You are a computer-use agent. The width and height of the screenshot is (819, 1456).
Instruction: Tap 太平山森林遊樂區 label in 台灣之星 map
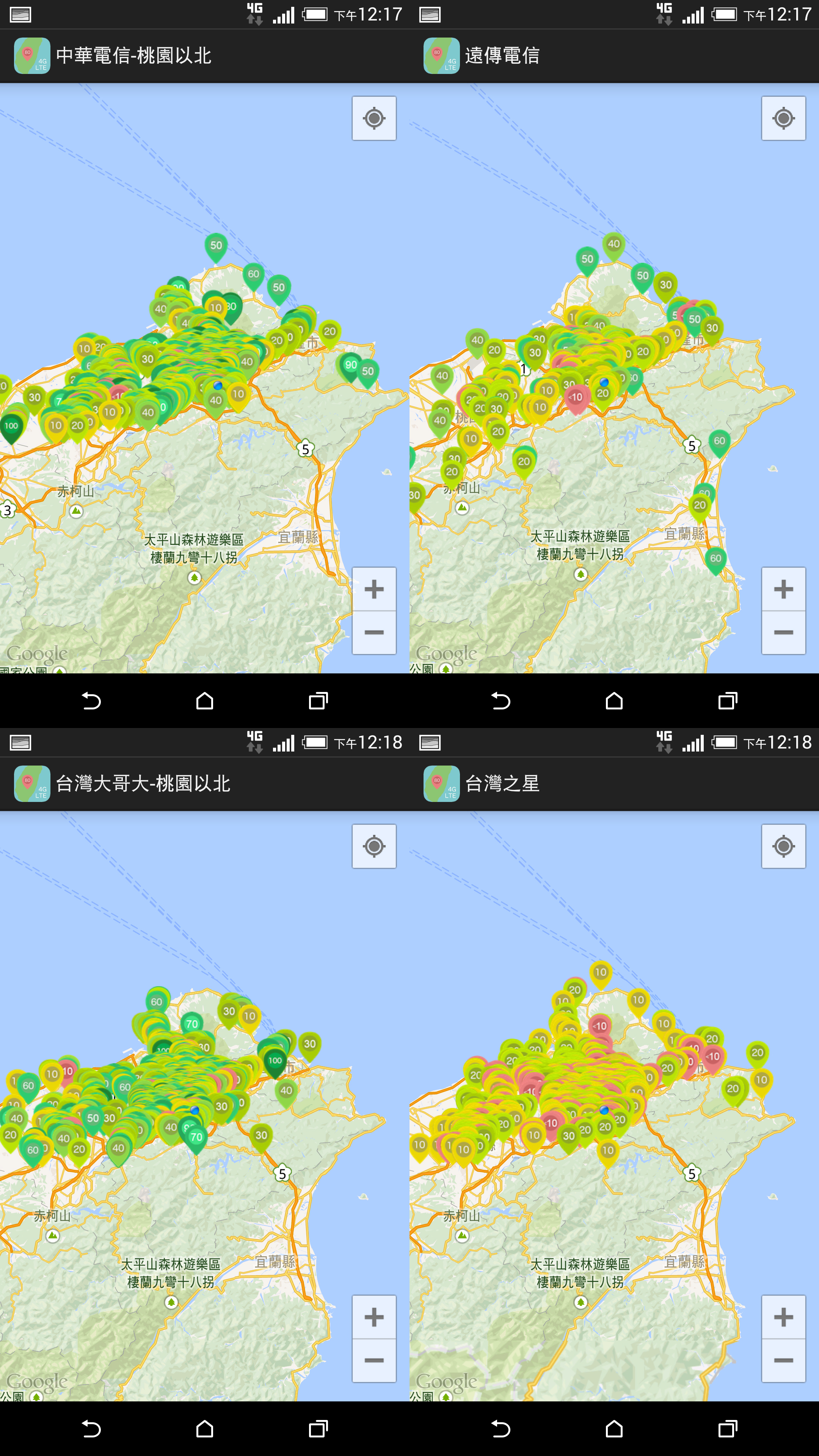[x=580, y=1264]
